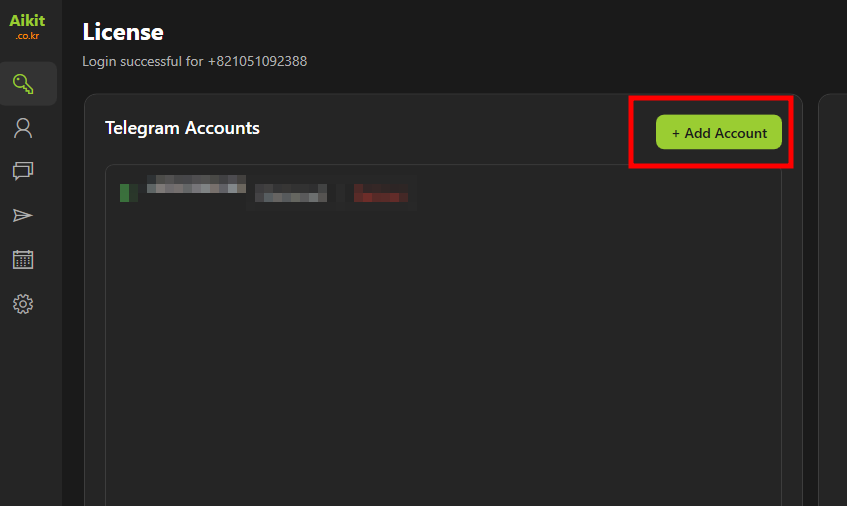
Task: Click the Telegram Accounts panel title
Action: coord(182,128)
